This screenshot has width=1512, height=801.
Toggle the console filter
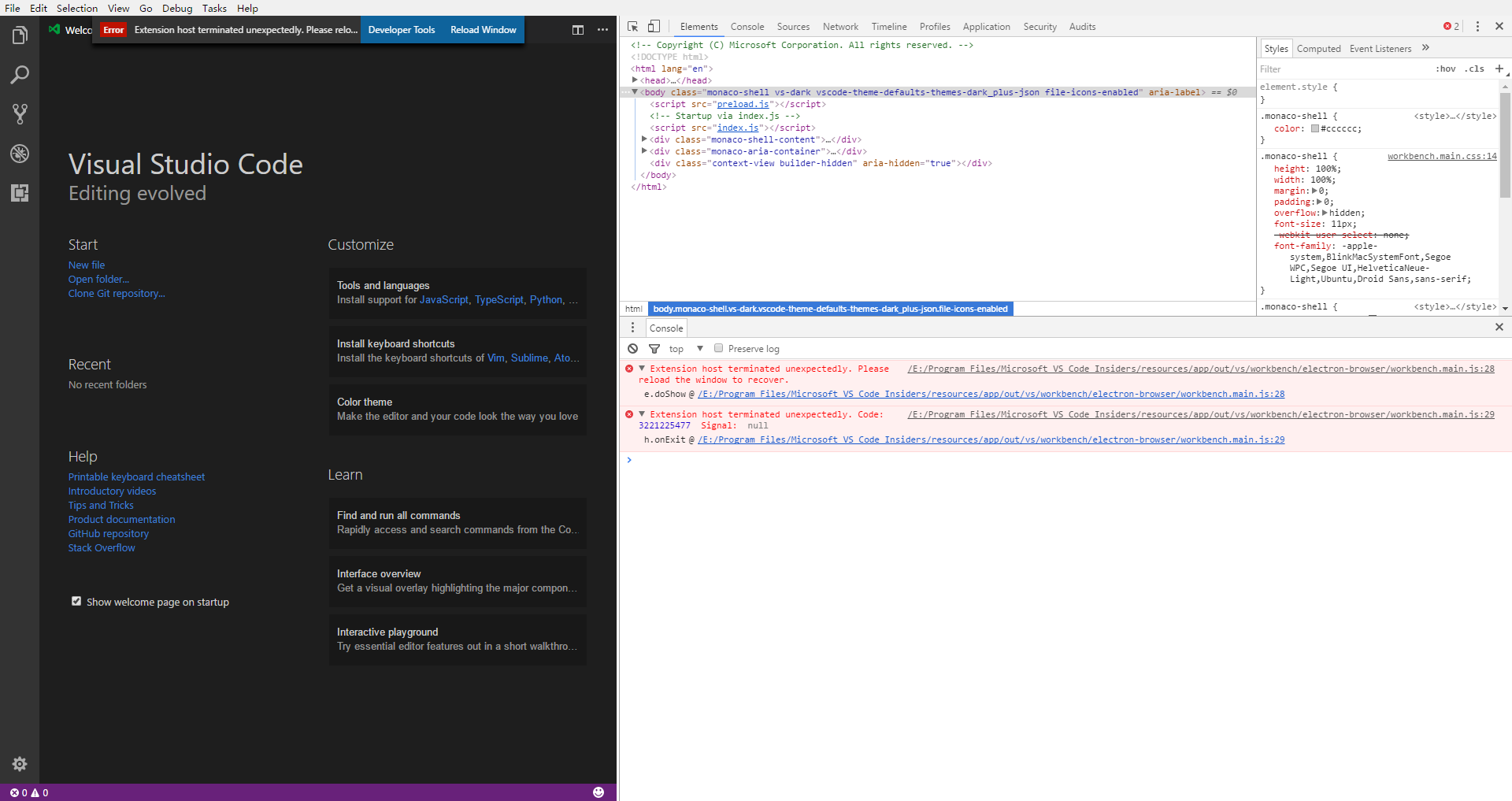(x=655, y=348)
